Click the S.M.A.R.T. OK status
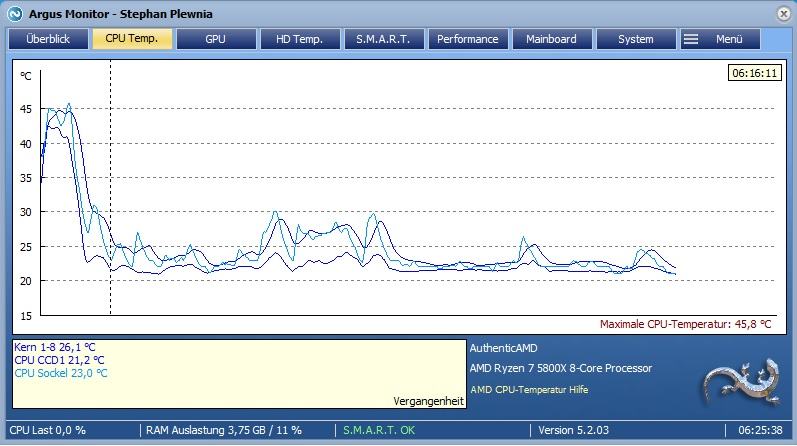The image size is (797, 446). click(x=379, y=430)
